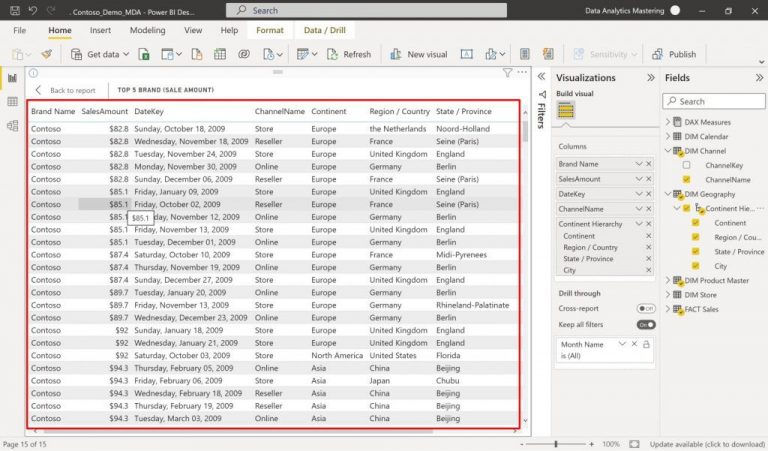Viewport: 768px width, 451px height.
Task: Publish the report
Action: click(x=674, y=54)
